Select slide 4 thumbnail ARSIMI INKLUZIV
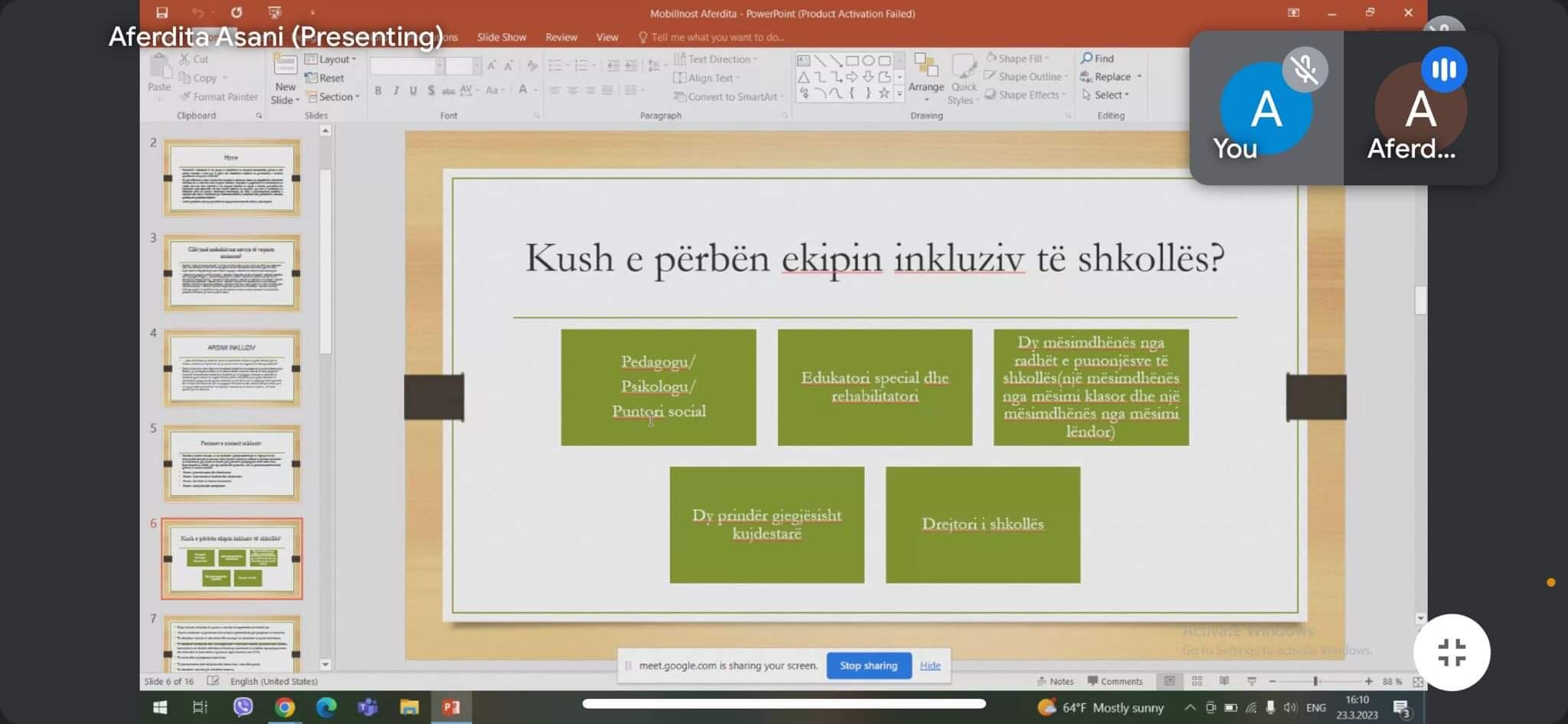The image size is (1568, 724). point(231,368)
